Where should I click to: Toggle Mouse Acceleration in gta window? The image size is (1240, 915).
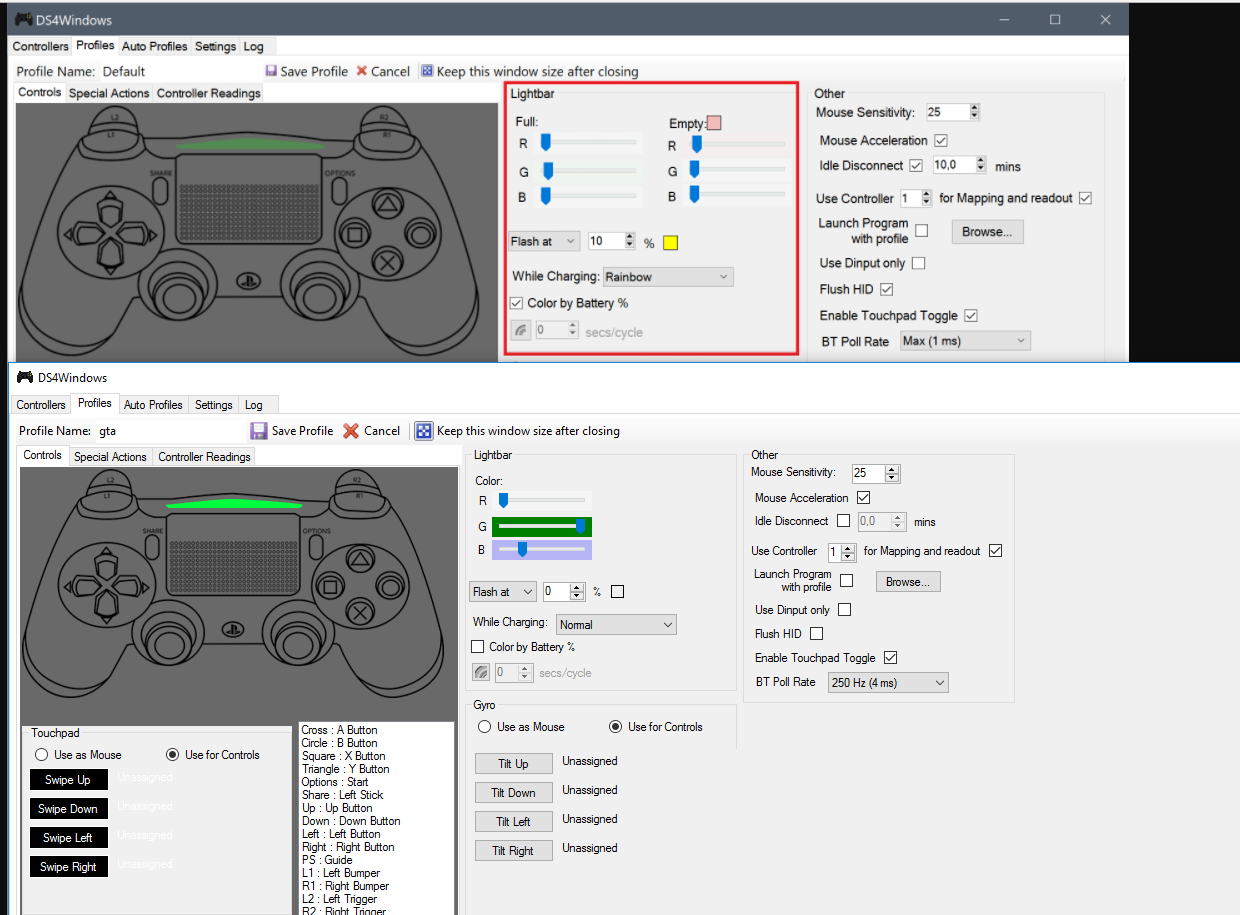(x=864, y=497)
